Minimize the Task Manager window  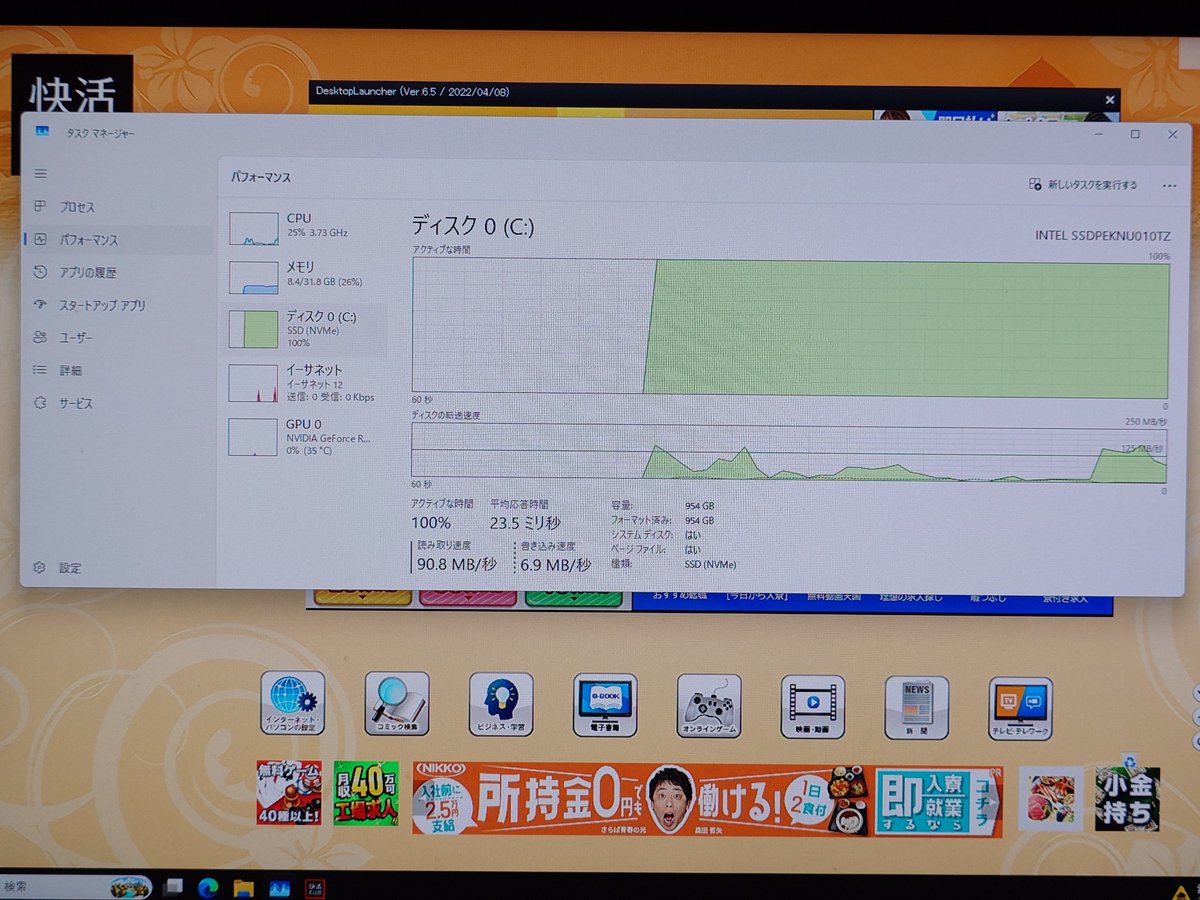point(1098,134)
